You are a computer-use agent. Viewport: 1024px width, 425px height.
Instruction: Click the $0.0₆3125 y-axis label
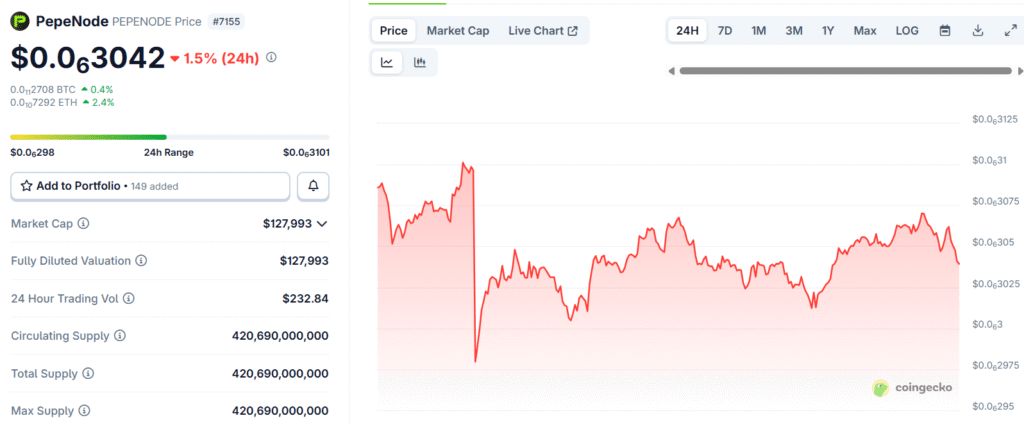(995, 119)
